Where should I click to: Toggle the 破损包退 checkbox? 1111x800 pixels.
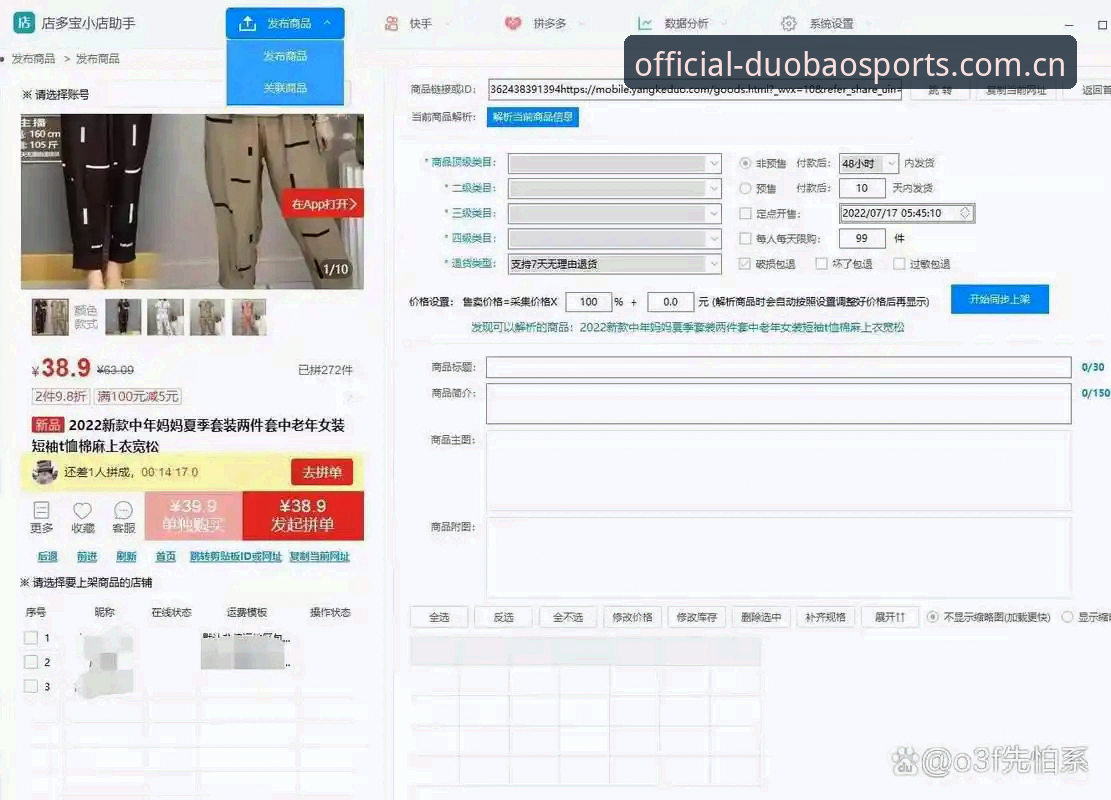[745, 264]
